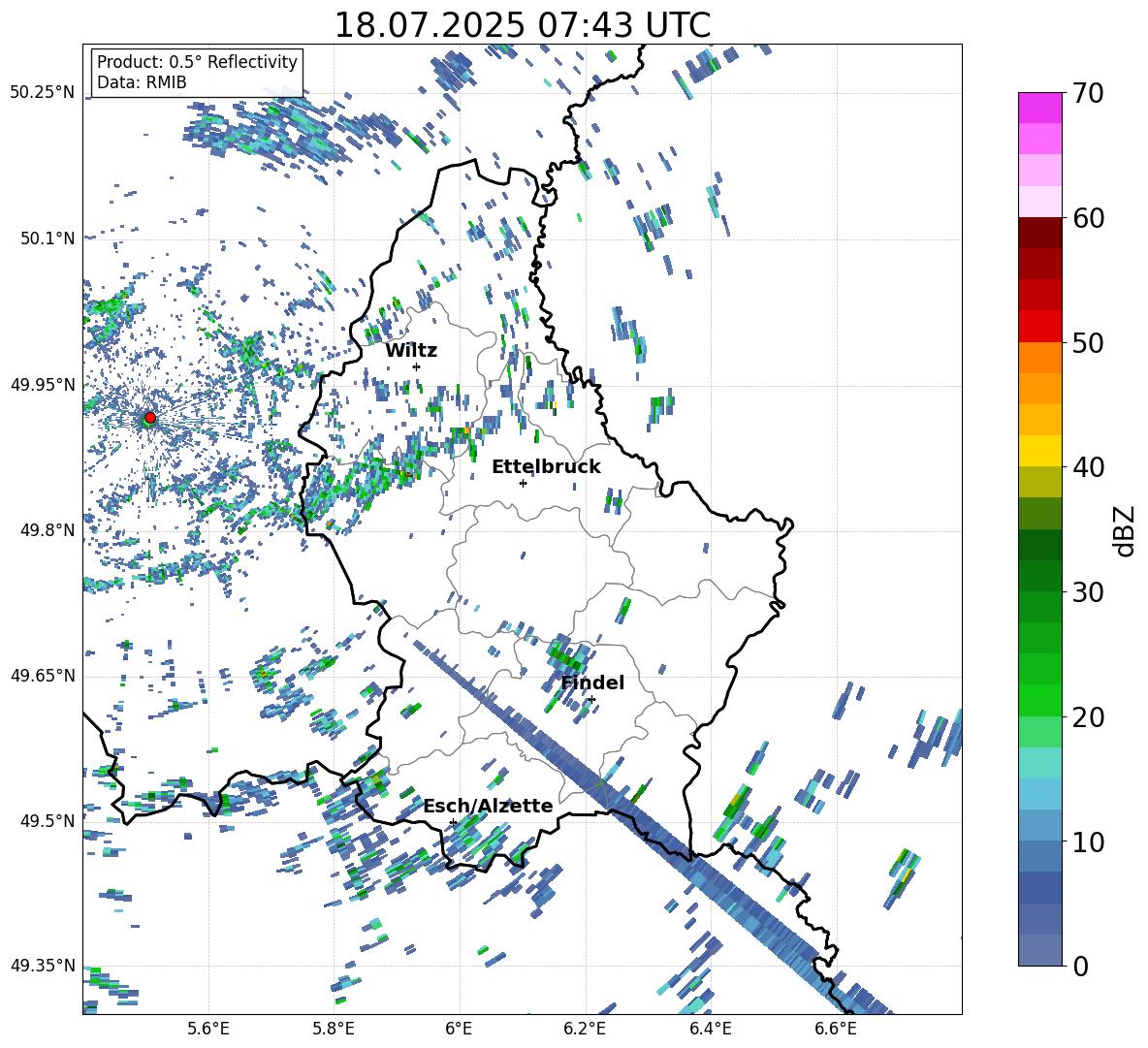Click the title 18.07.2025 07:43 UTC
The width and height of the screenshot is (1148, 1048).
pos(523,25)
